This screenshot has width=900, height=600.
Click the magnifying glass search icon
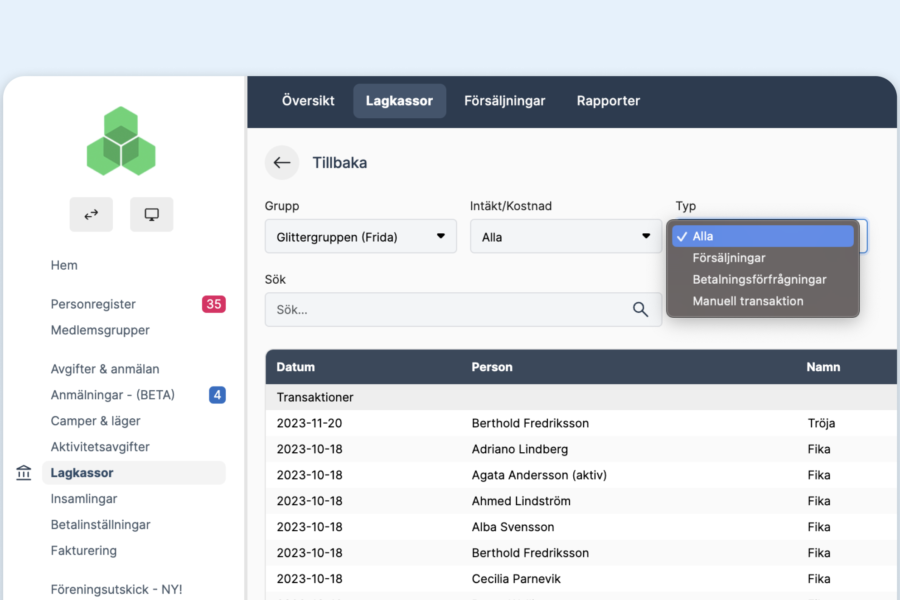[641, 310]
